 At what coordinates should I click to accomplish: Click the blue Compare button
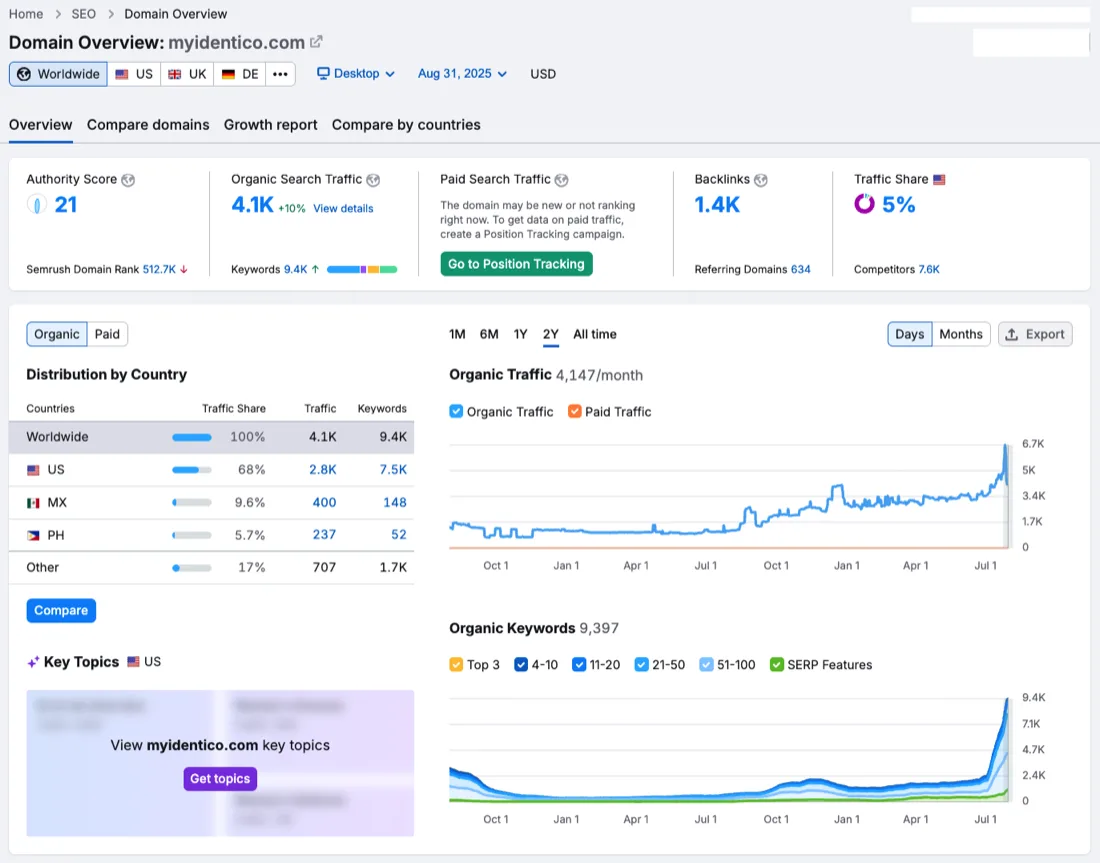(61, 610)
